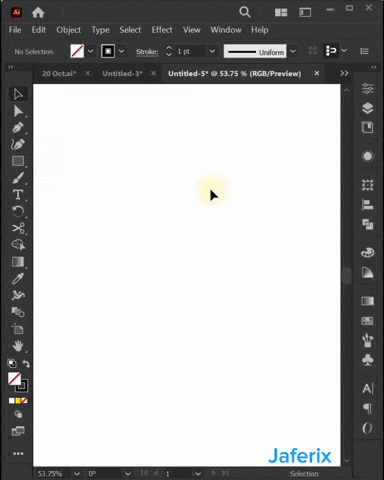The width and height of the screenshot is (384, 480).
Task: Open the Appearance panel icon
Action: click(x=368, y=156)
